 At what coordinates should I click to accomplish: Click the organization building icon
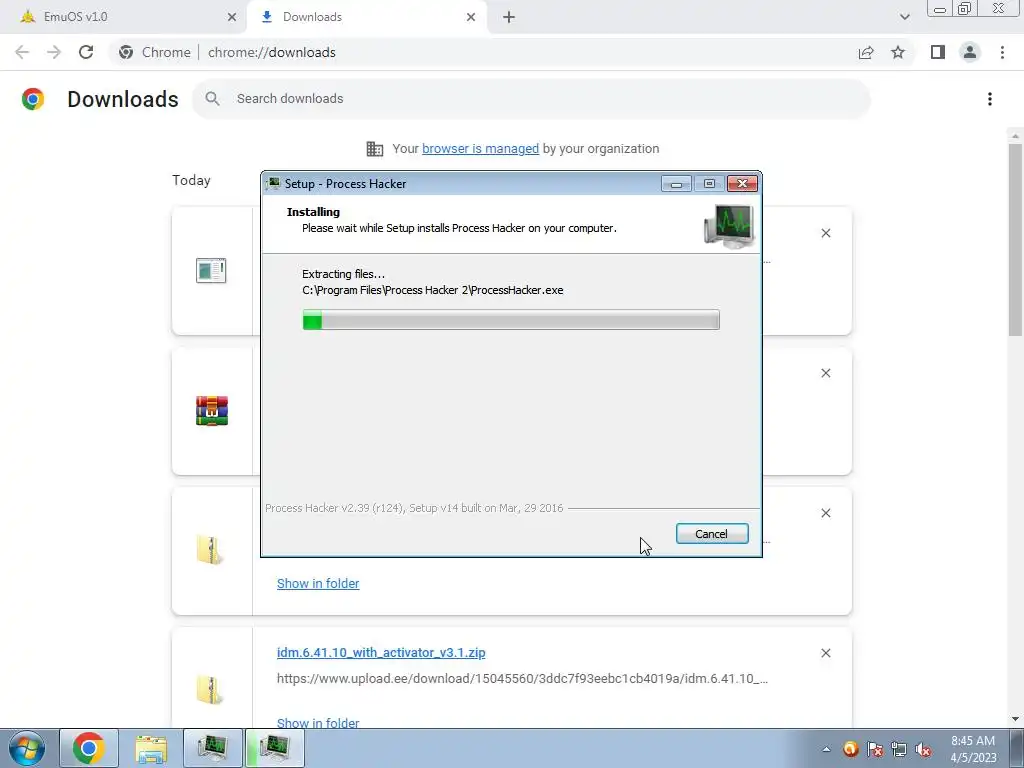(374, 149)
